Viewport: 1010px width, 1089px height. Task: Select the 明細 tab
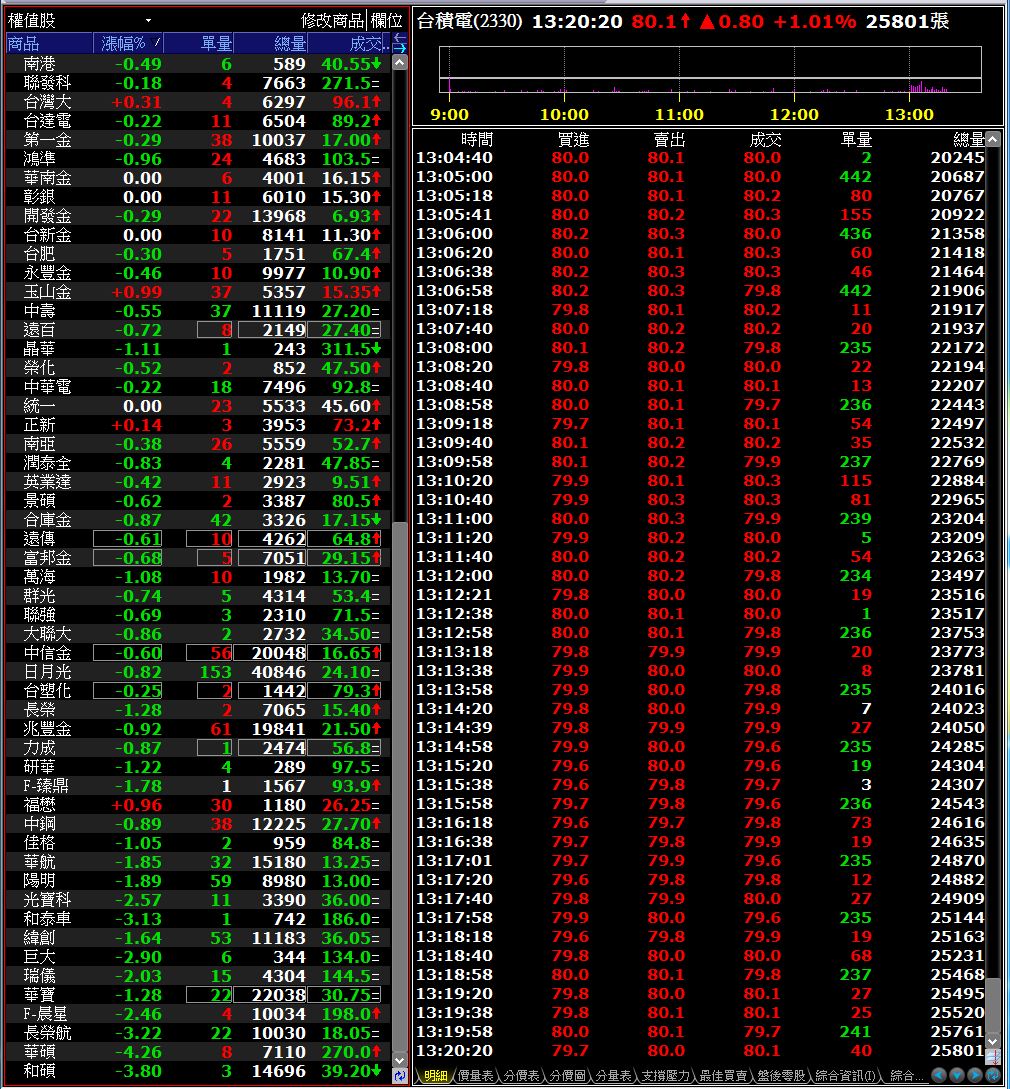coord(436,1076)
